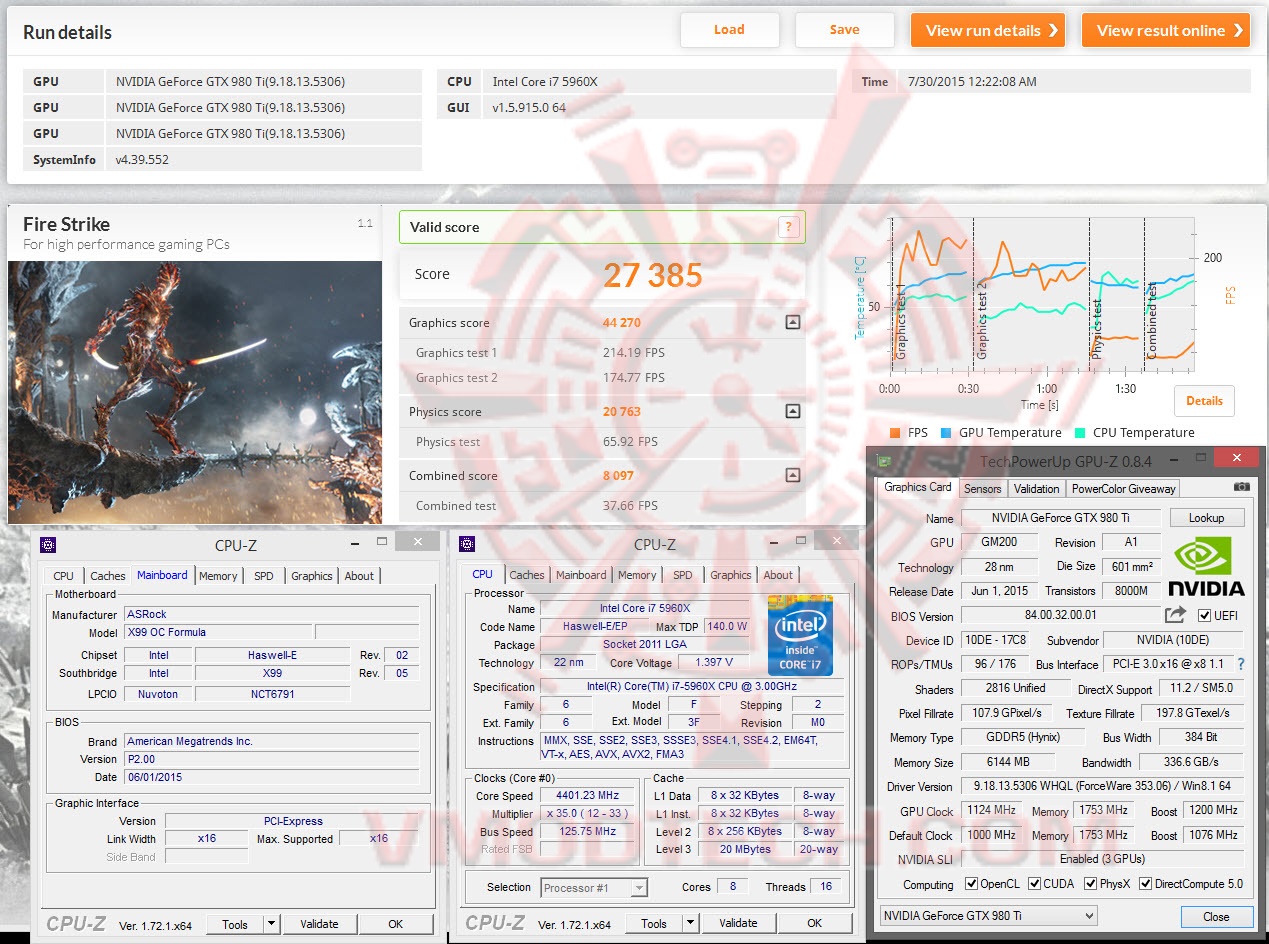
Task: Toggle the UEFI checkbox in GPU-Z
Action: point(1204,615)
